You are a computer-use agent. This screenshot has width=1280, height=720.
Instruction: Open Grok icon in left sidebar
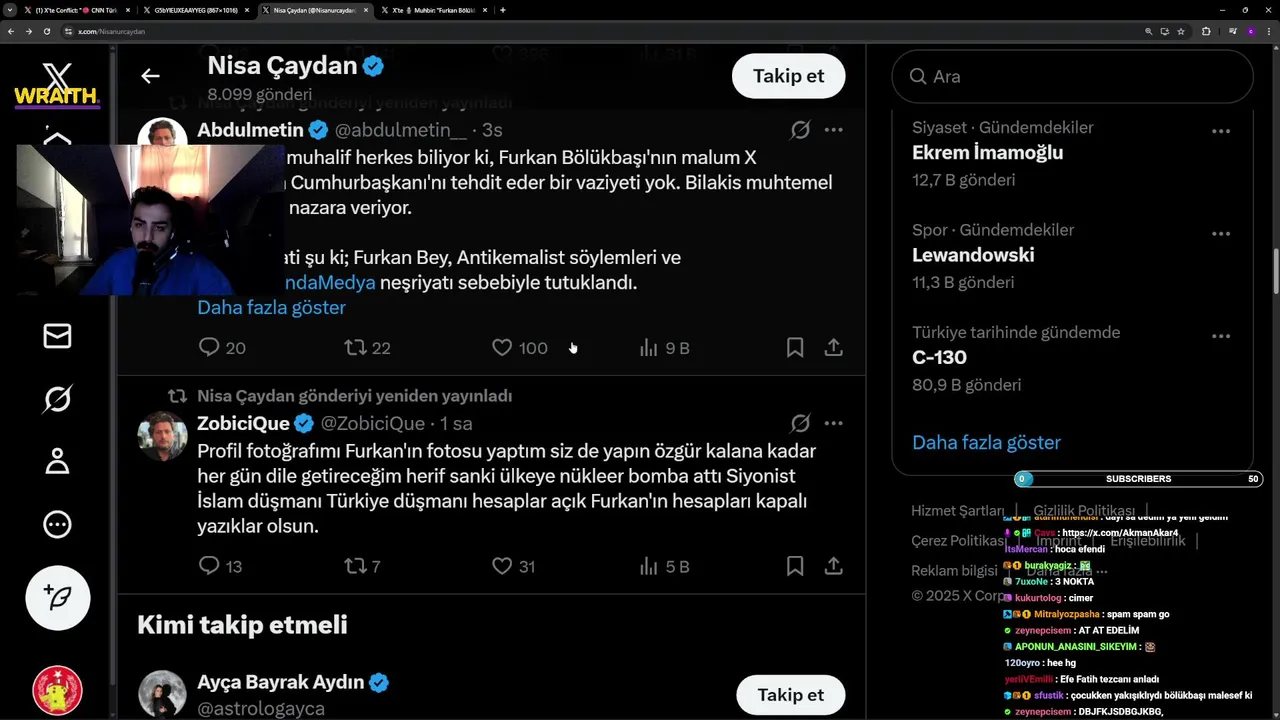coord(57,399)
